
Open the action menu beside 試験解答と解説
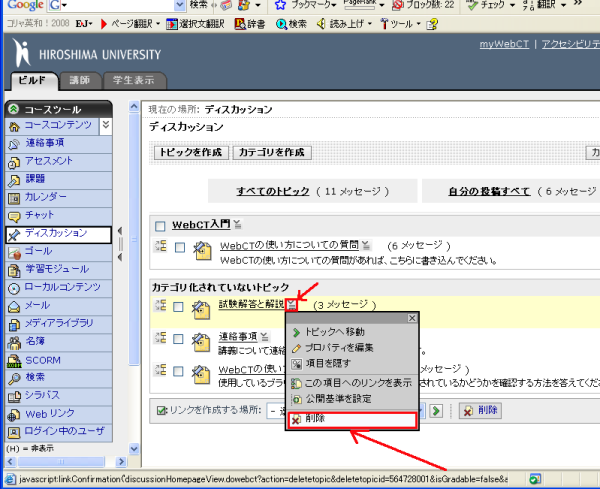coord(292,305)
